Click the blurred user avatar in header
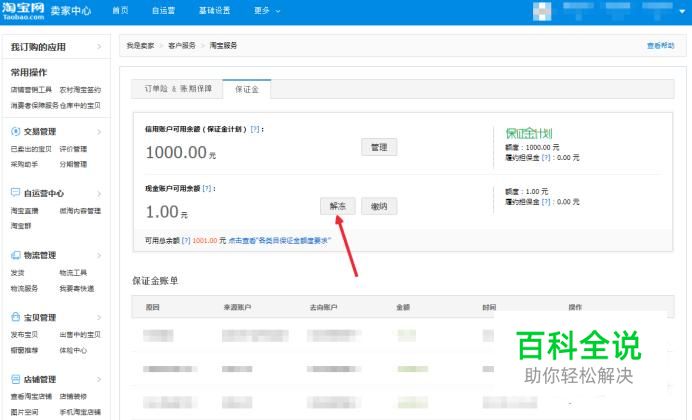 pos(542,11)
